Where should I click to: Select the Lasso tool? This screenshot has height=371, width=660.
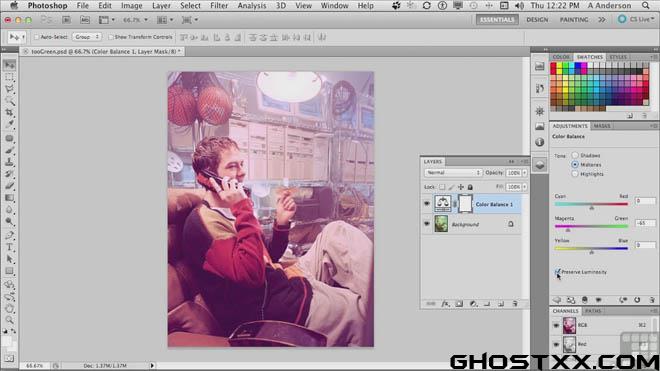[x=10, y=89]
